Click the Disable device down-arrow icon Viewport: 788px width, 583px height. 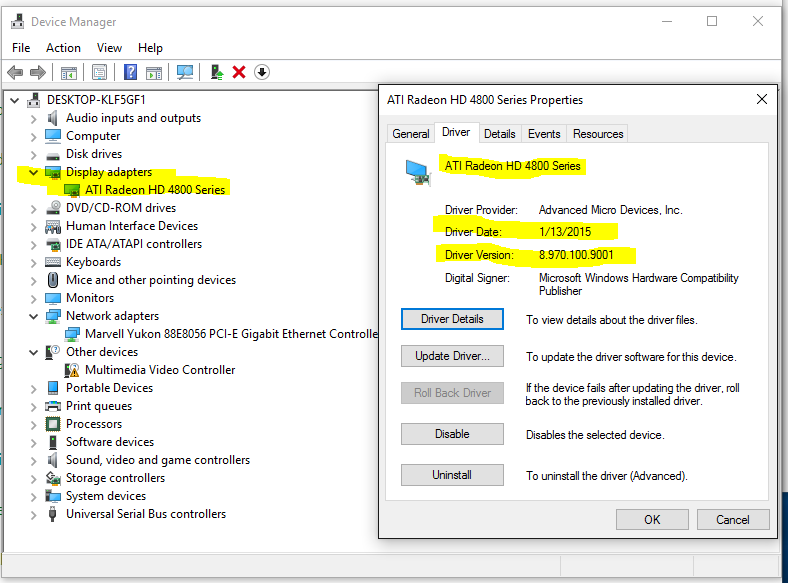(x=262, y=72)
